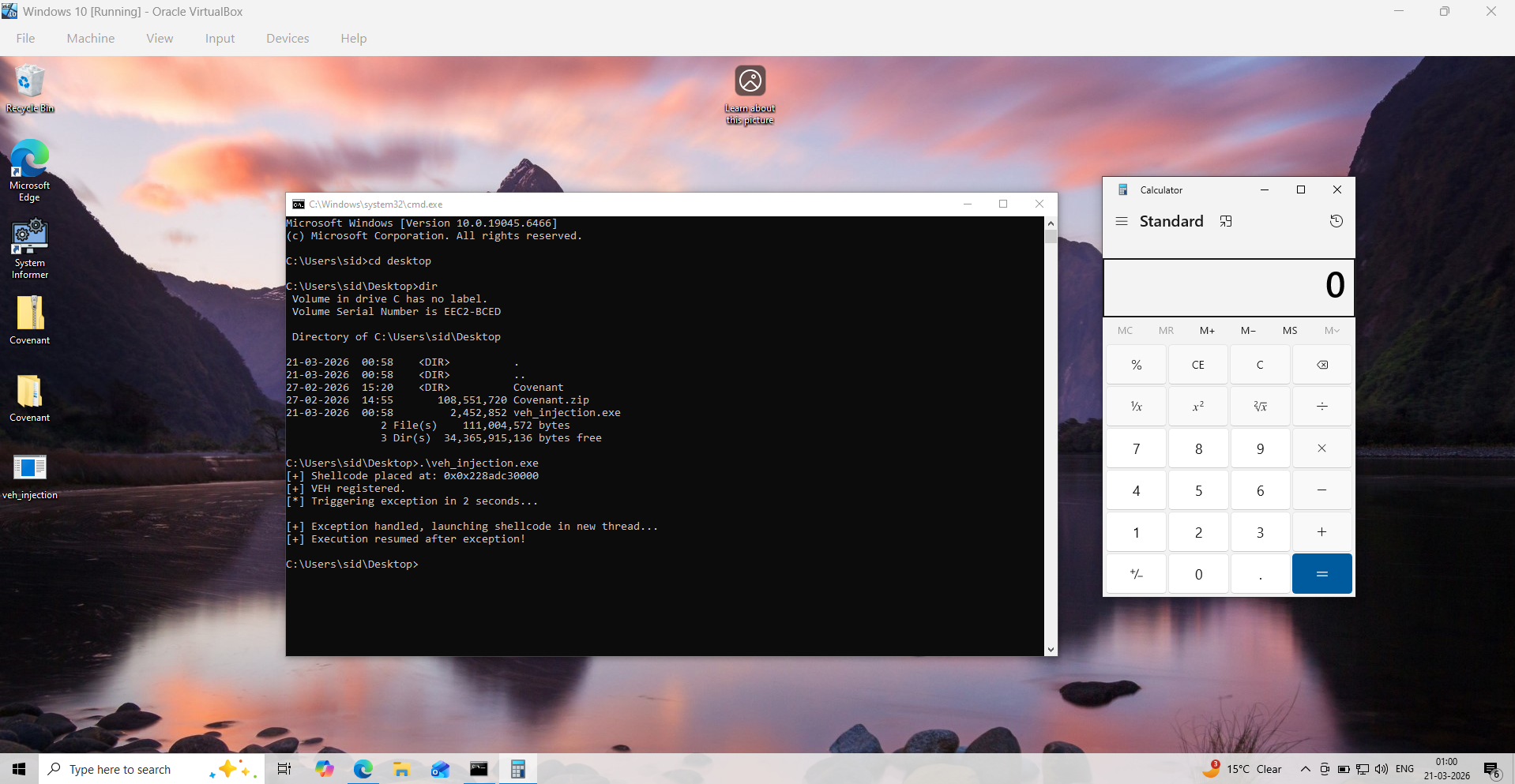Select the Covenant zip archive icon

pyautogui.click(x=30, y=320)
